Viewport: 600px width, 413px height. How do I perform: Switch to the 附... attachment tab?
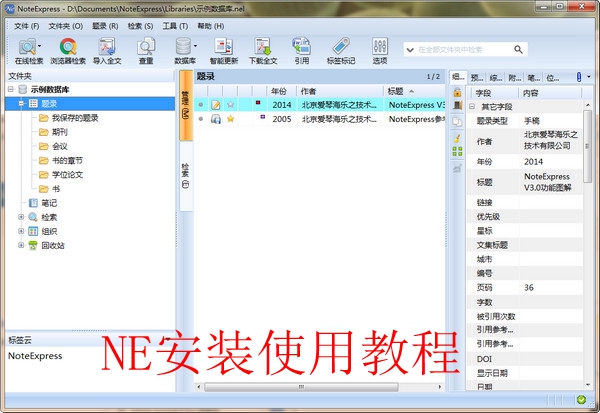tap(515, 77)
